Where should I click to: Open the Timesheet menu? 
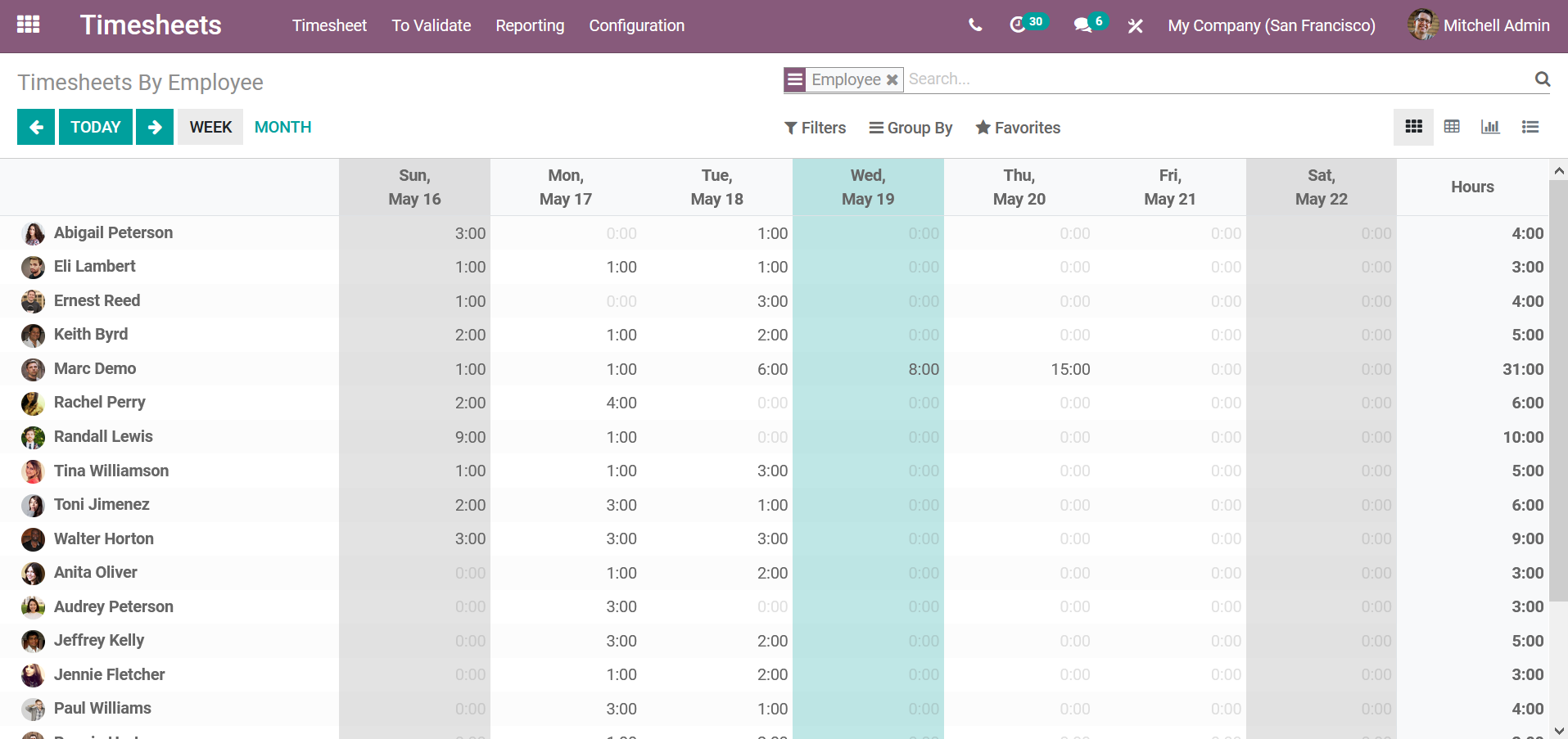coord(329,25)
